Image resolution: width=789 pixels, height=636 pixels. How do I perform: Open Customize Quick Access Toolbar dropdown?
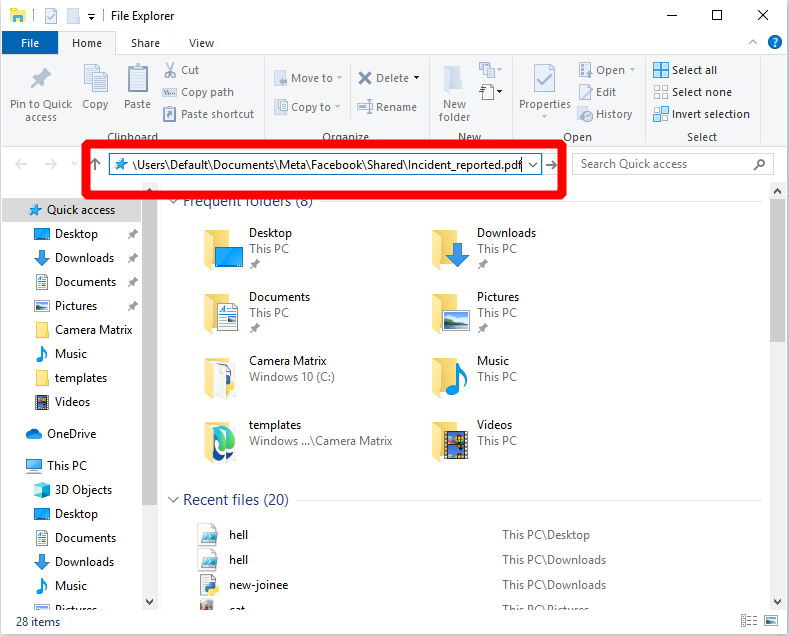tap(91, 17)
